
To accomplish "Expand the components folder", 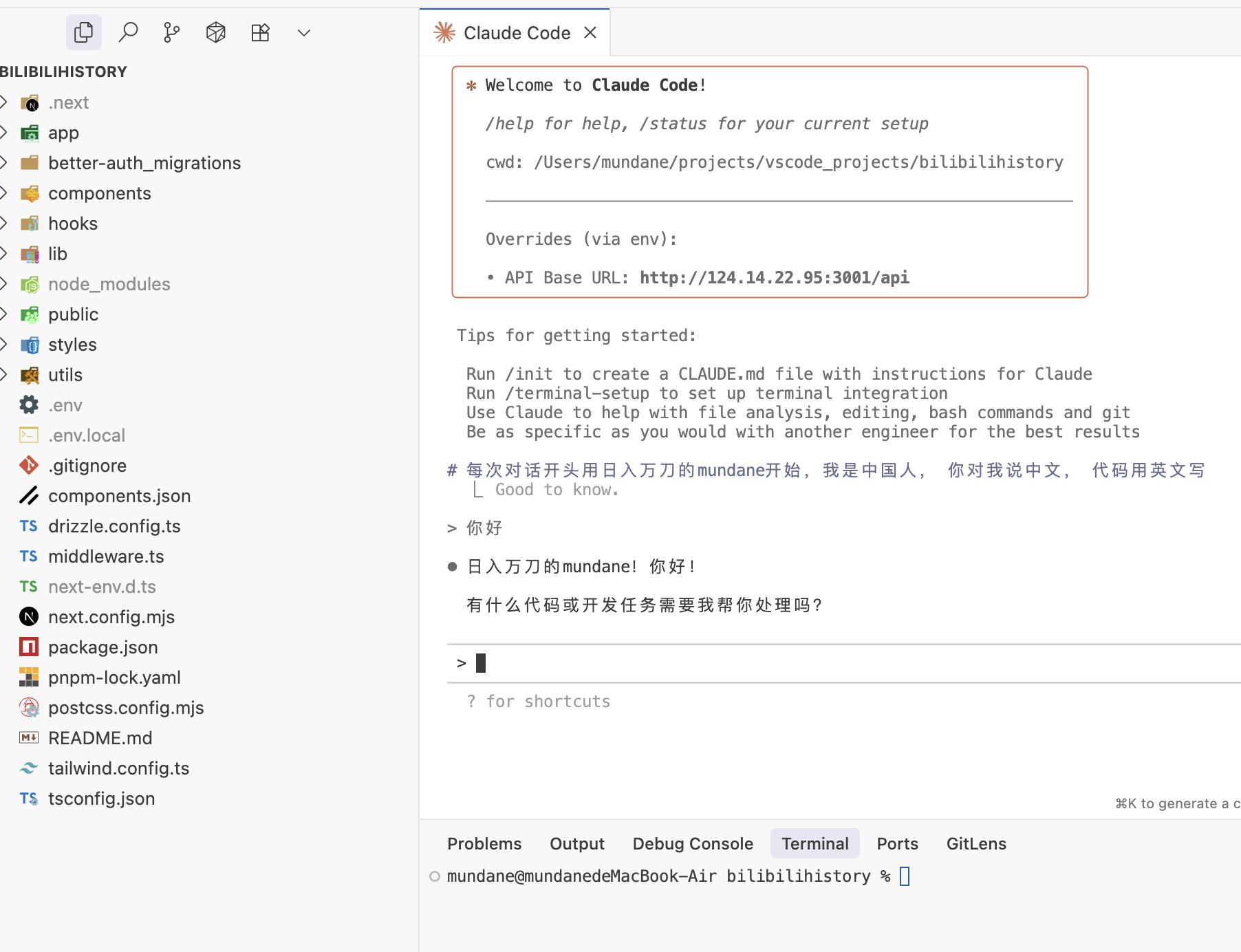I will 4,193.
